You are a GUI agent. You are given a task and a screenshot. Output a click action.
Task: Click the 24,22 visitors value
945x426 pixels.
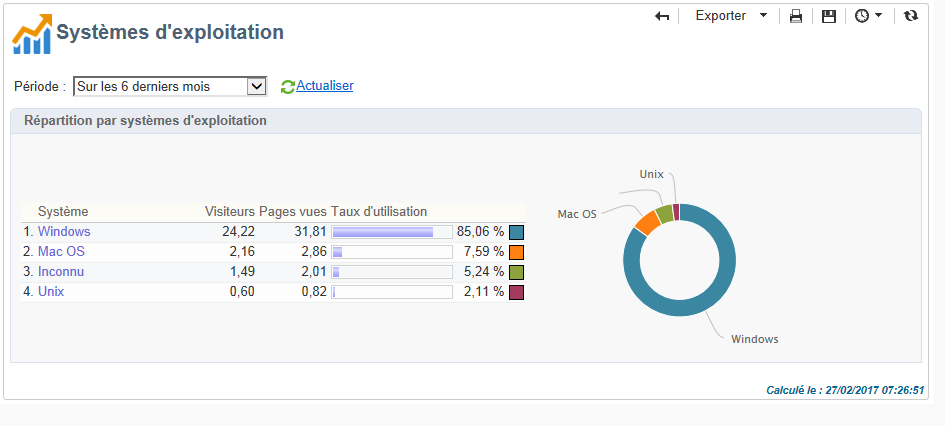pos(239,231)
